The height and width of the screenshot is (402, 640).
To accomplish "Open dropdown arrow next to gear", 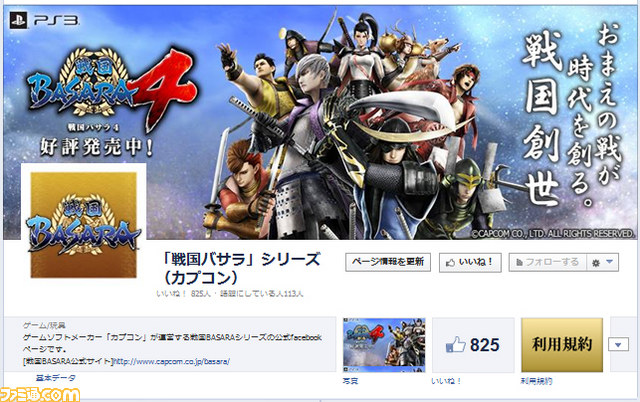I will click(610, 262).
